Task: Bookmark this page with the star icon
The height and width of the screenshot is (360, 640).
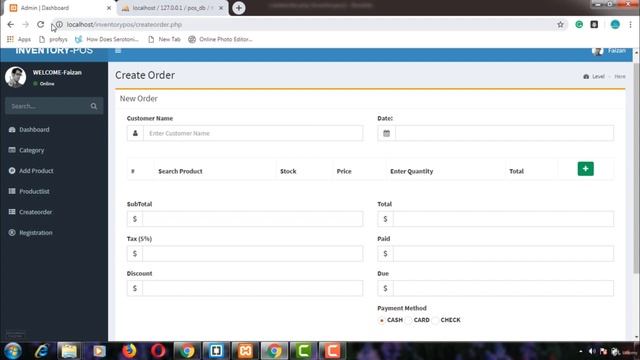Action: pyautogui.click(x=560, y=24)
